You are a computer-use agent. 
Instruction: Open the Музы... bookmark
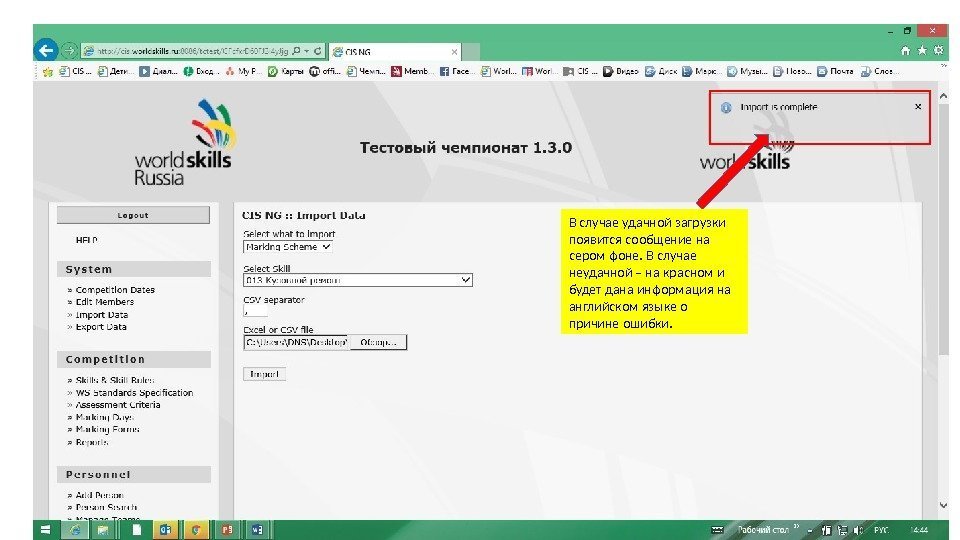(747, 72)
